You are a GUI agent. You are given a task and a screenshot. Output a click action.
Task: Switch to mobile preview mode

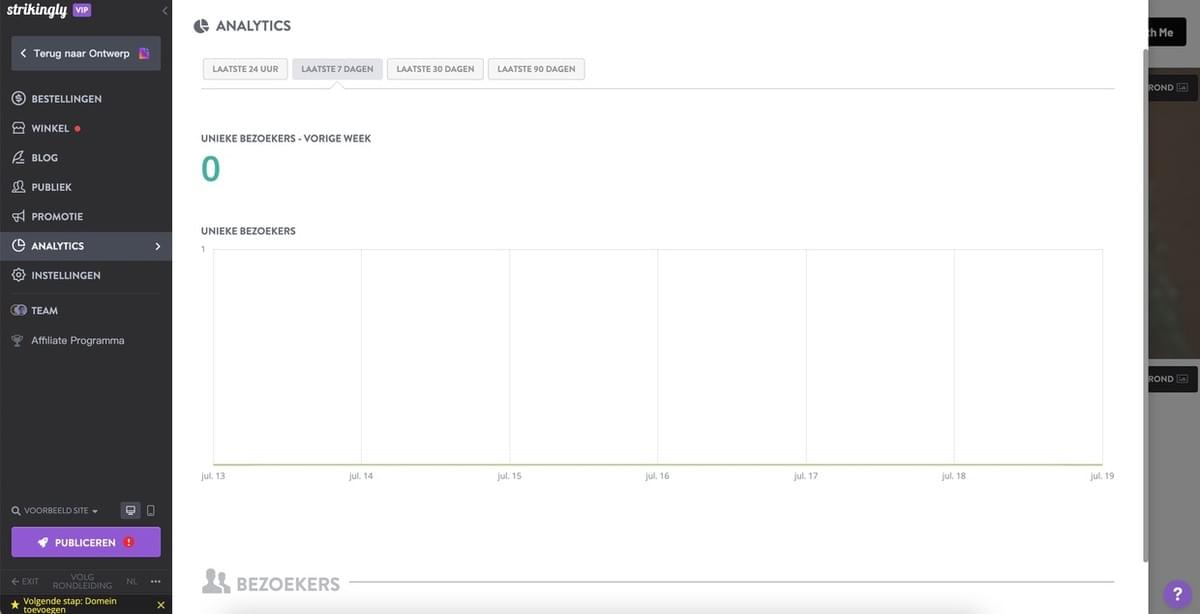[x=149, y=510]
